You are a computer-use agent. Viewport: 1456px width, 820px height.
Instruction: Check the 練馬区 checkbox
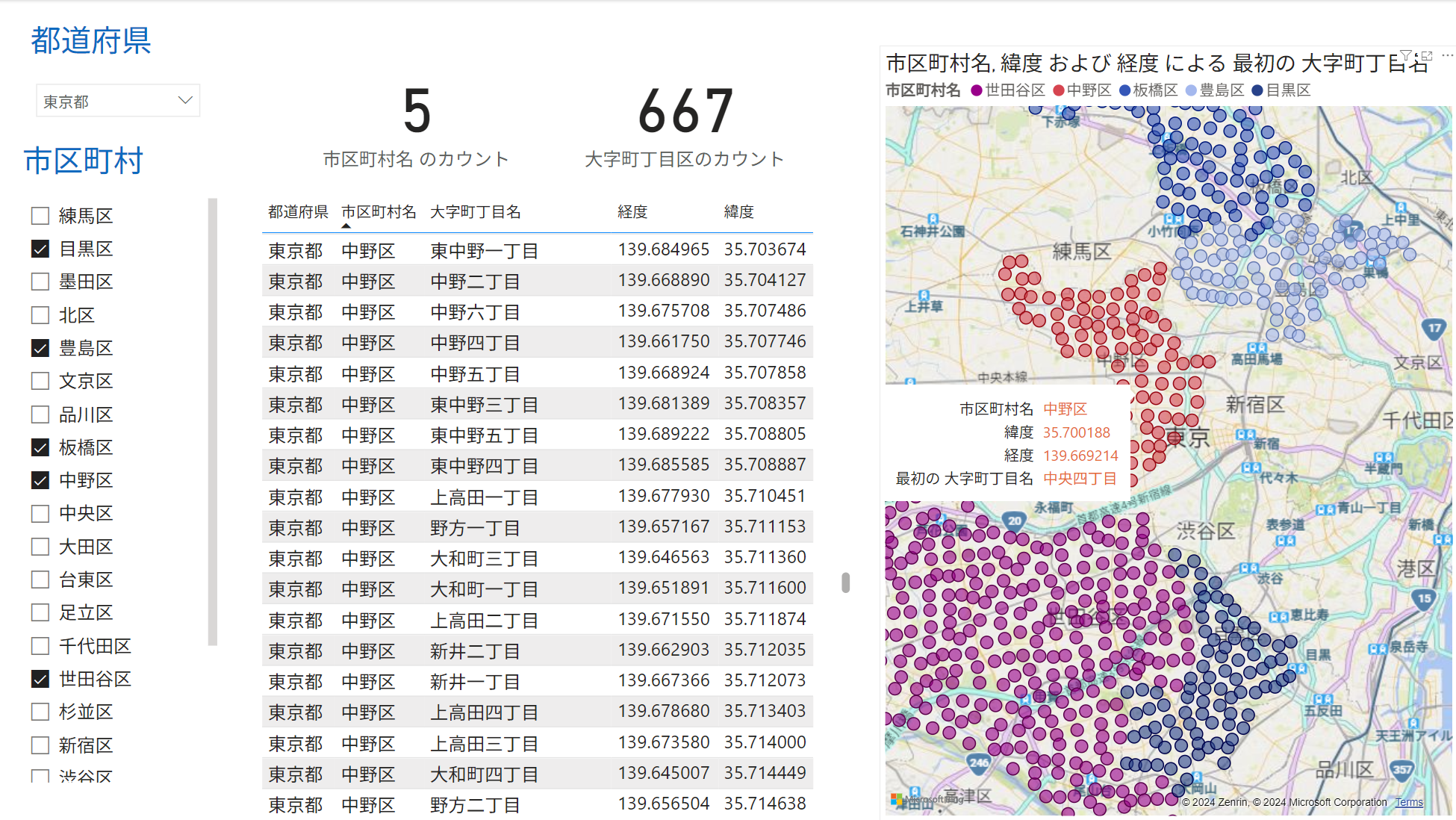(40, 216)
